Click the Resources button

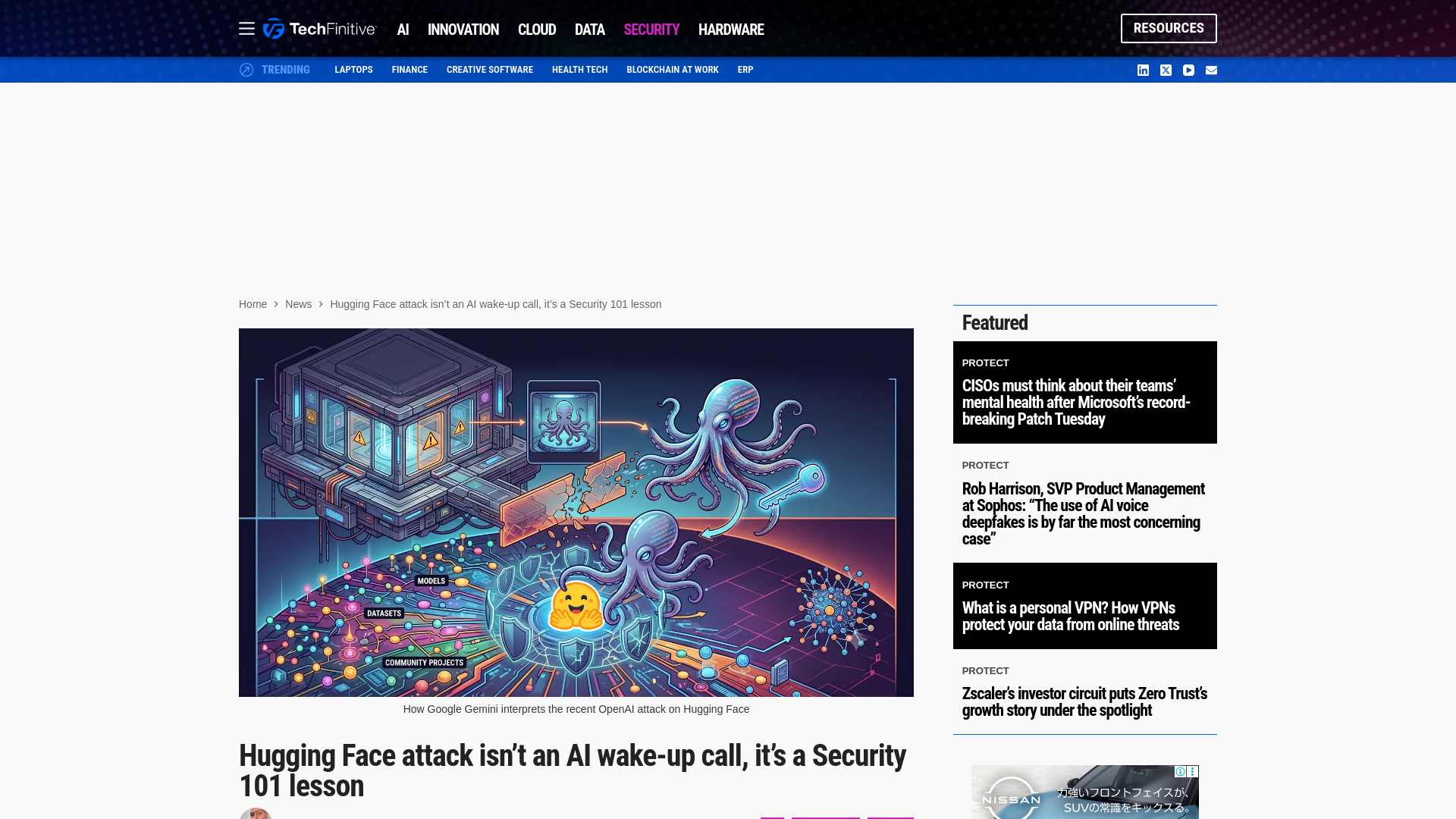click(1169, 28)
